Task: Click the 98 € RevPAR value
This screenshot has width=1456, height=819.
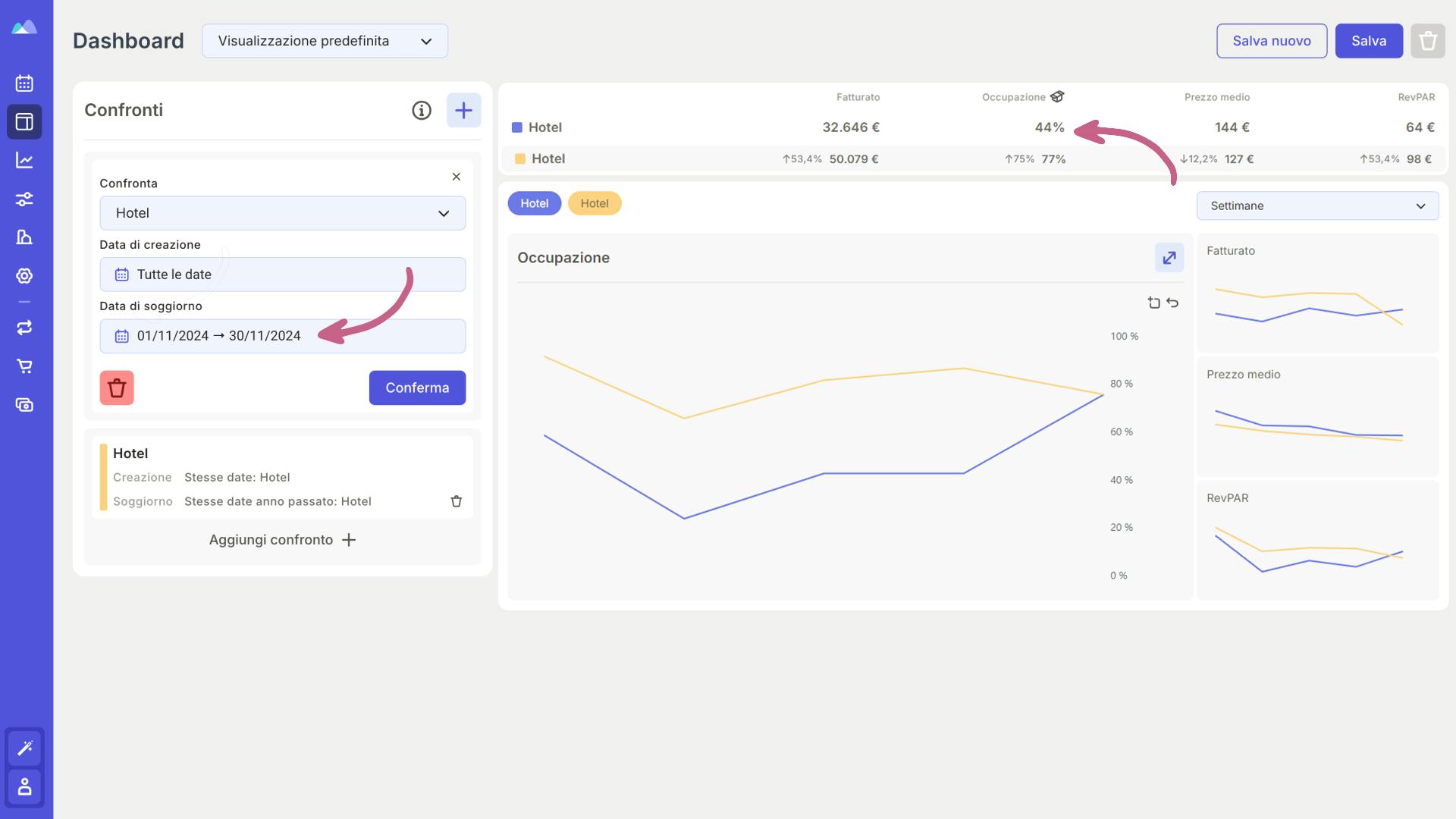Action: coord(1419,159)
